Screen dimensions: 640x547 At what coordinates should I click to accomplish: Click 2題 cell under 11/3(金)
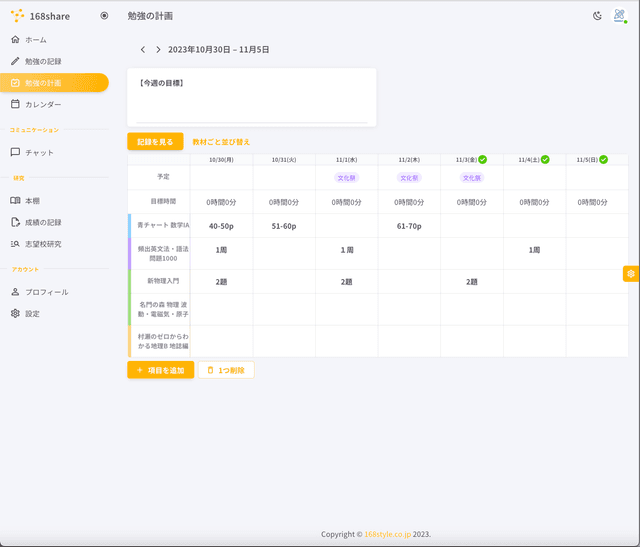click(x=472, y=282)
